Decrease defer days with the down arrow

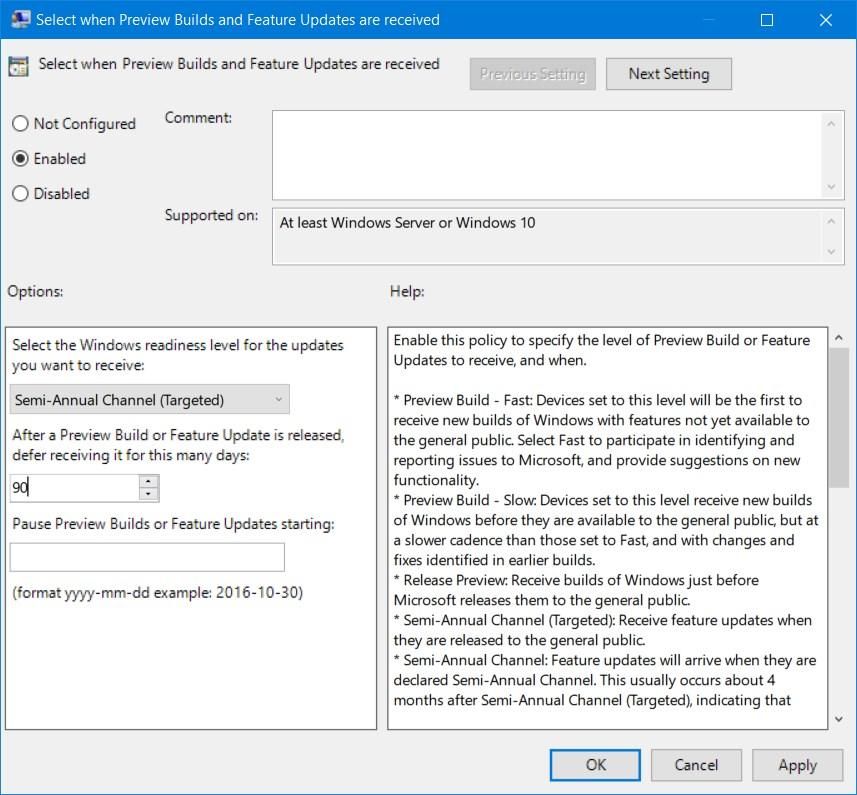pyautogui.click(x=149, y=494)
